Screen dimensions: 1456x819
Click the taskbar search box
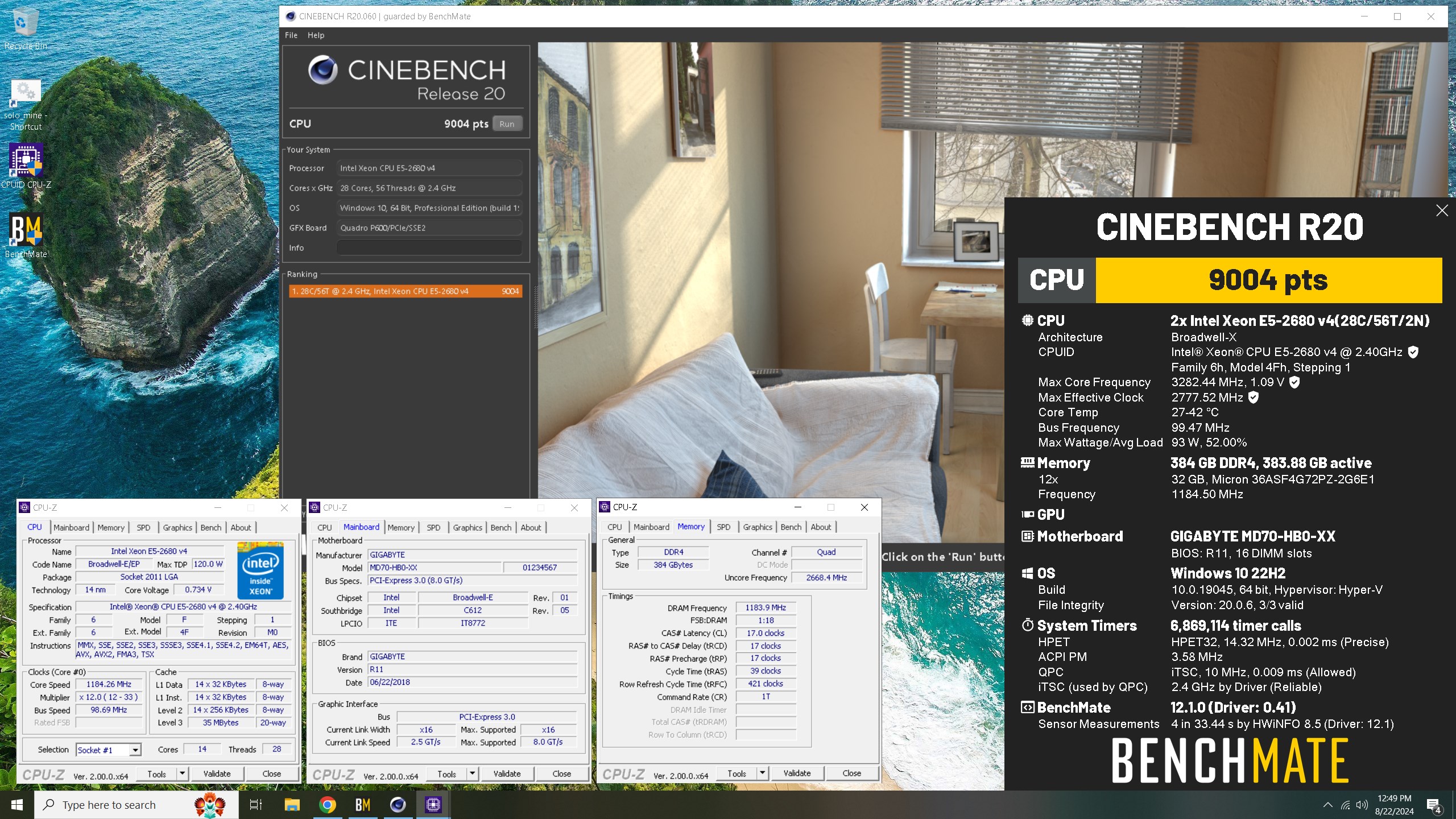click(136, 805)
